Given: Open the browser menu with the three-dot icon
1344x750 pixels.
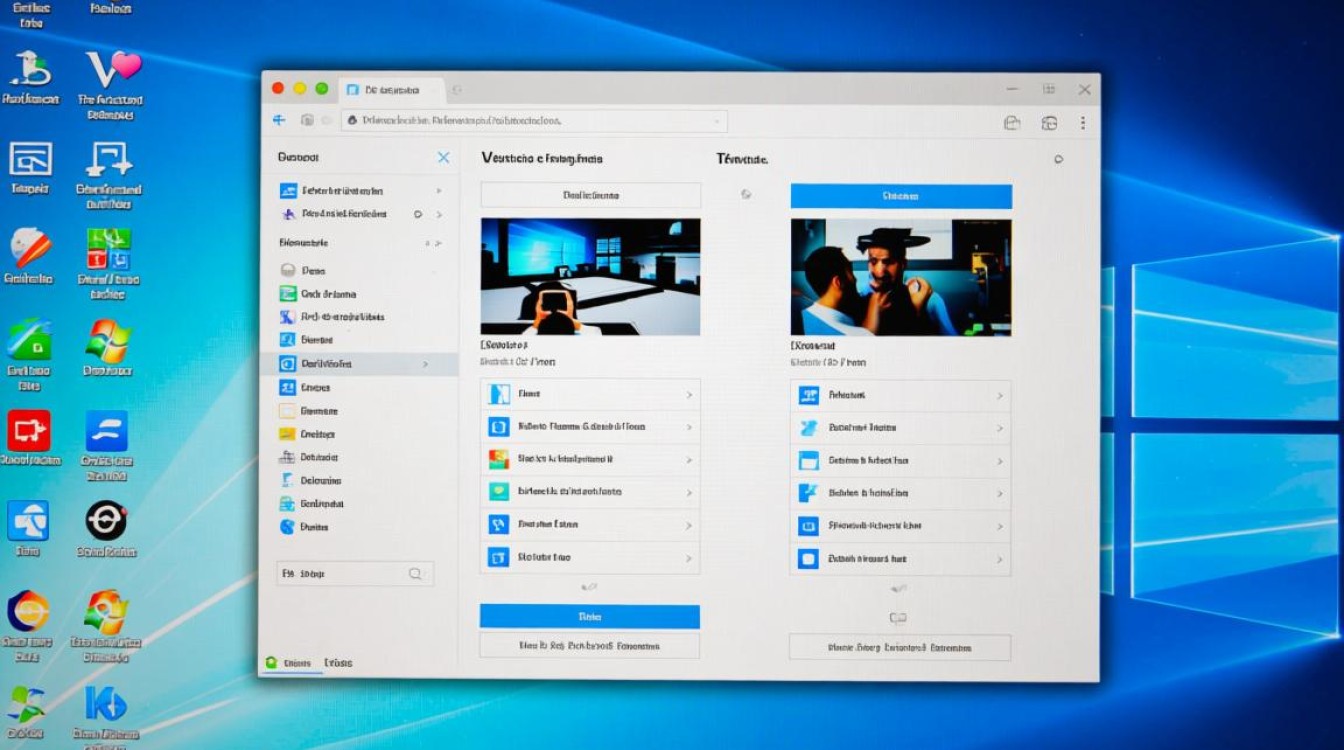Looking at the screenshot, I should click(1083, 122).
